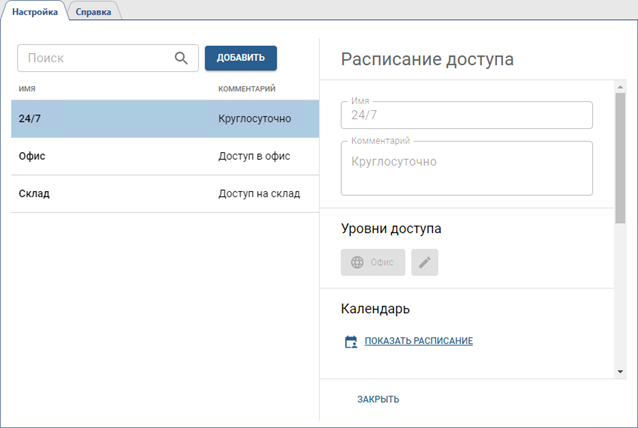Image resolution: width=638 pixels, height=428 pixels.
Task: Click the details panel vertical scrollbar thumb
Action: (x=621, y=155)
